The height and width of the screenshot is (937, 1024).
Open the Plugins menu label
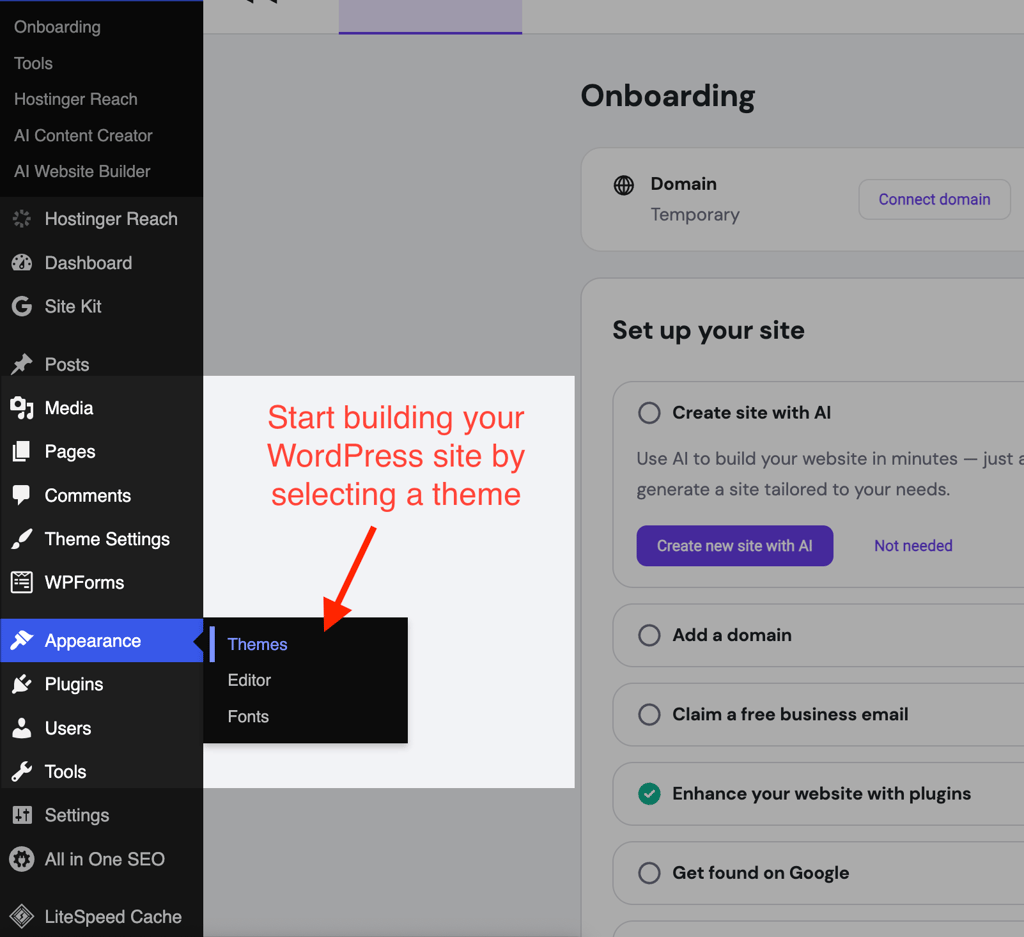point(74,684)
